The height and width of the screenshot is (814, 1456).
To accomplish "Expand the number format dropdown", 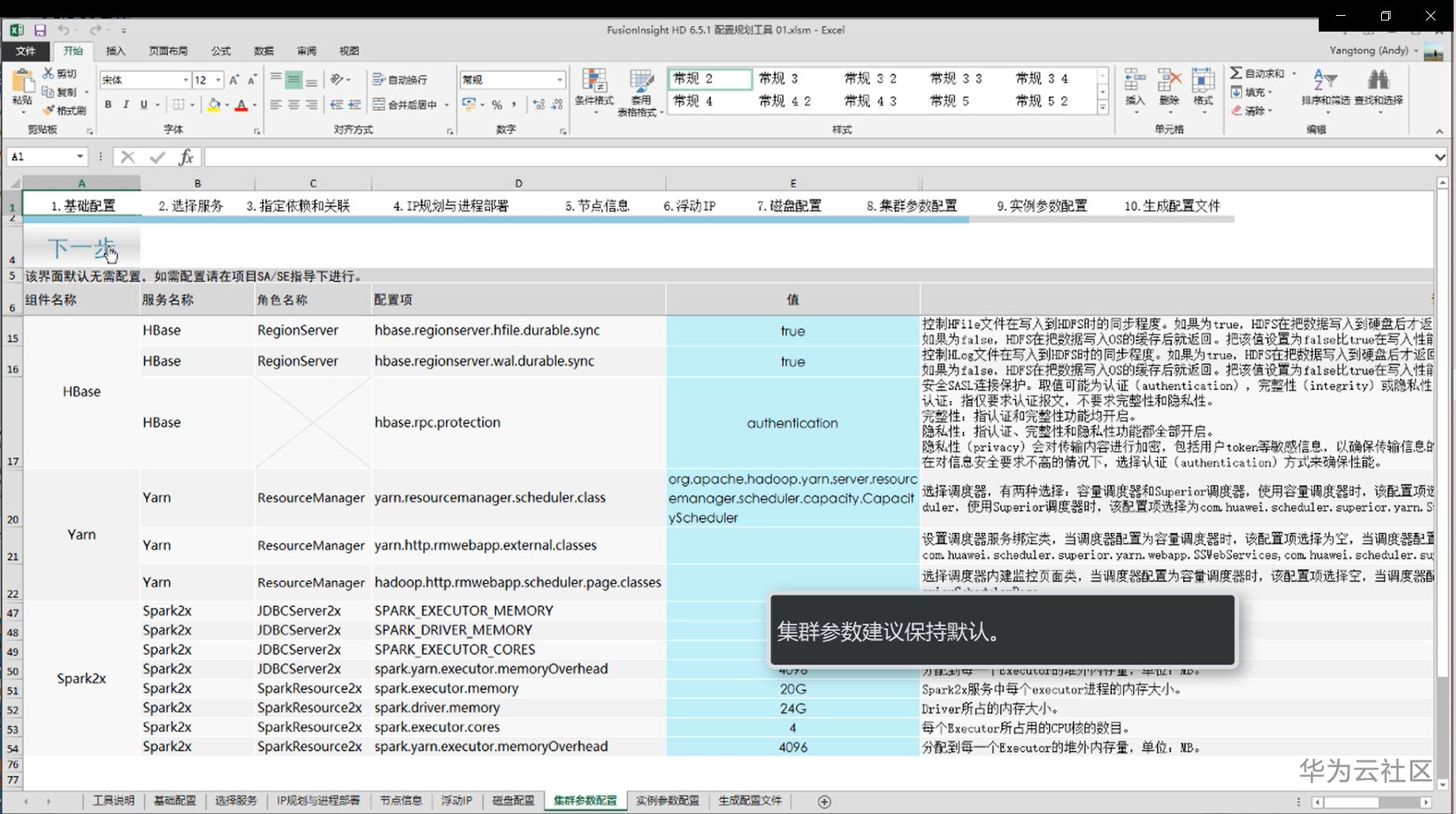I will [x=560, y=80].
